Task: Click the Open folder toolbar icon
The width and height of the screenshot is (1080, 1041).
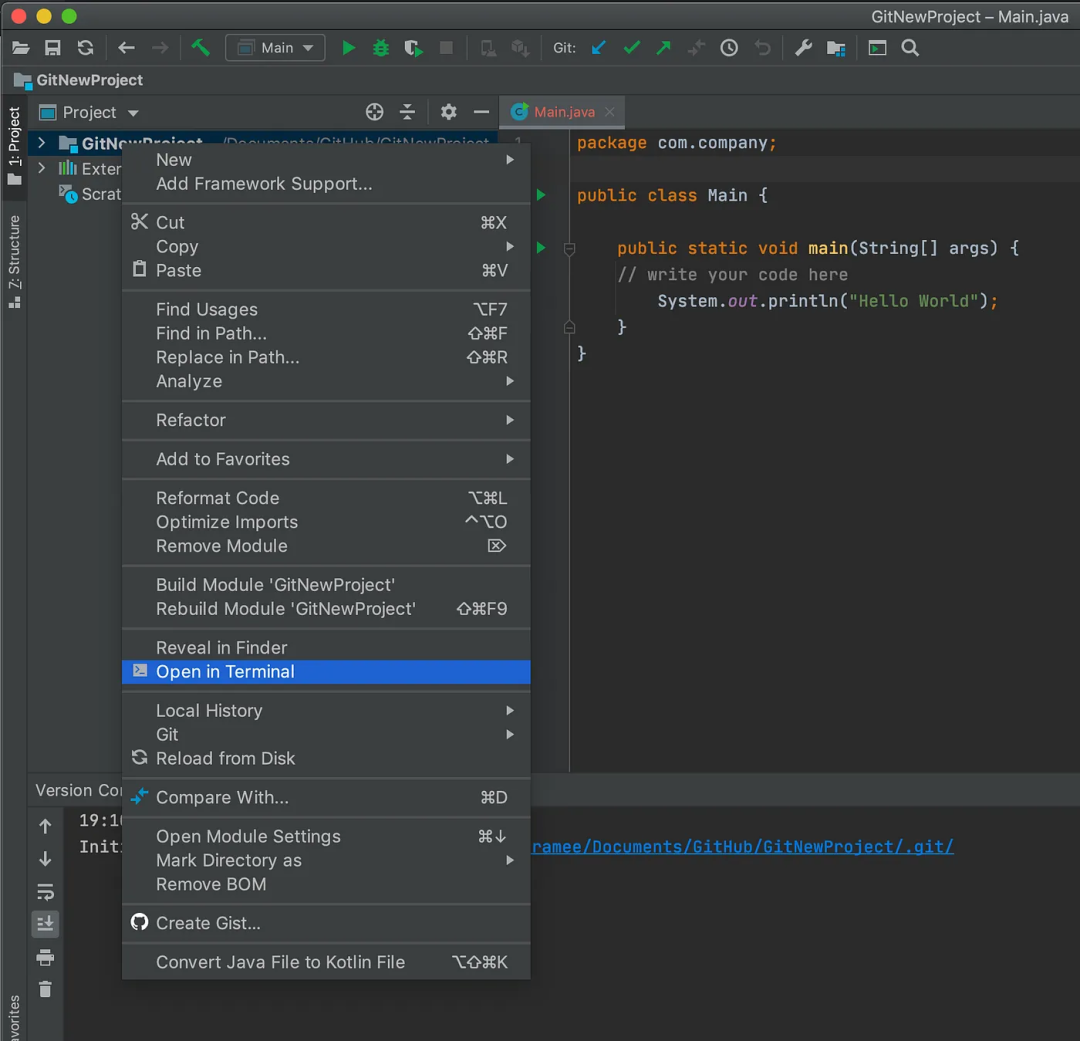Action: [x=21, y=48]
